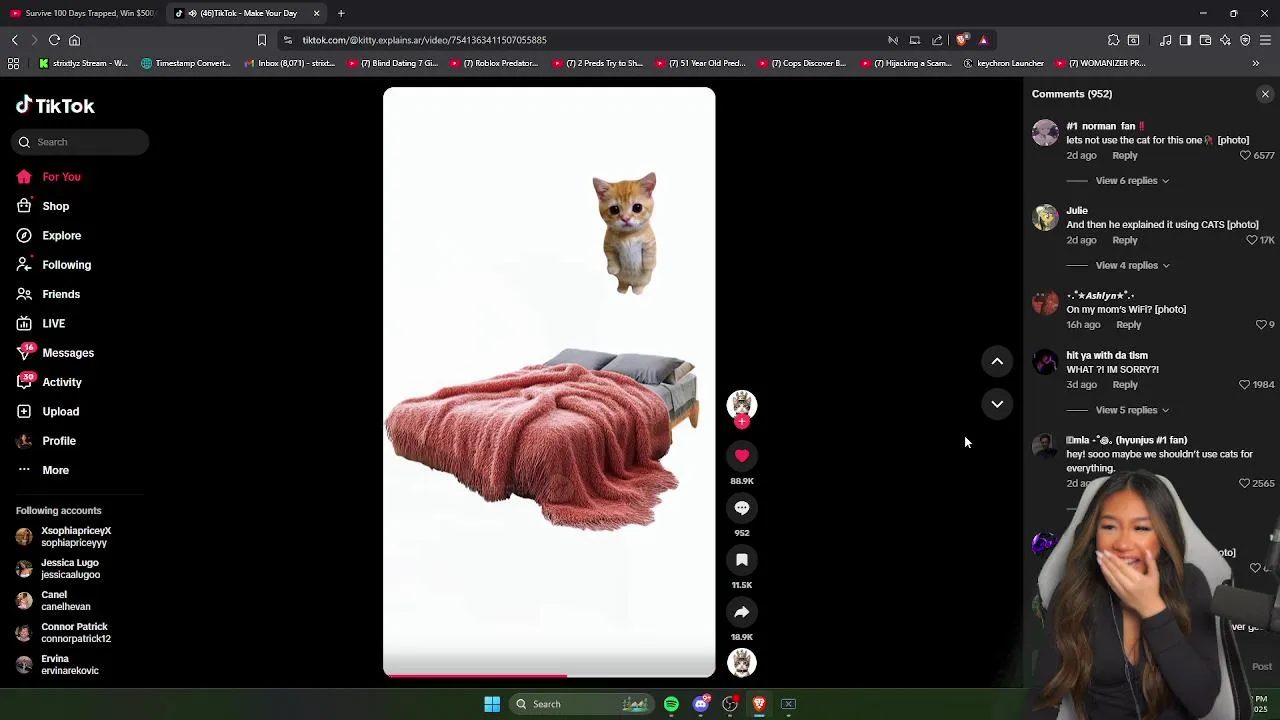The width and height of the screenshot is (1280, 720).
Task: Open Julie's profile avatar
Action: point(1045,218)
